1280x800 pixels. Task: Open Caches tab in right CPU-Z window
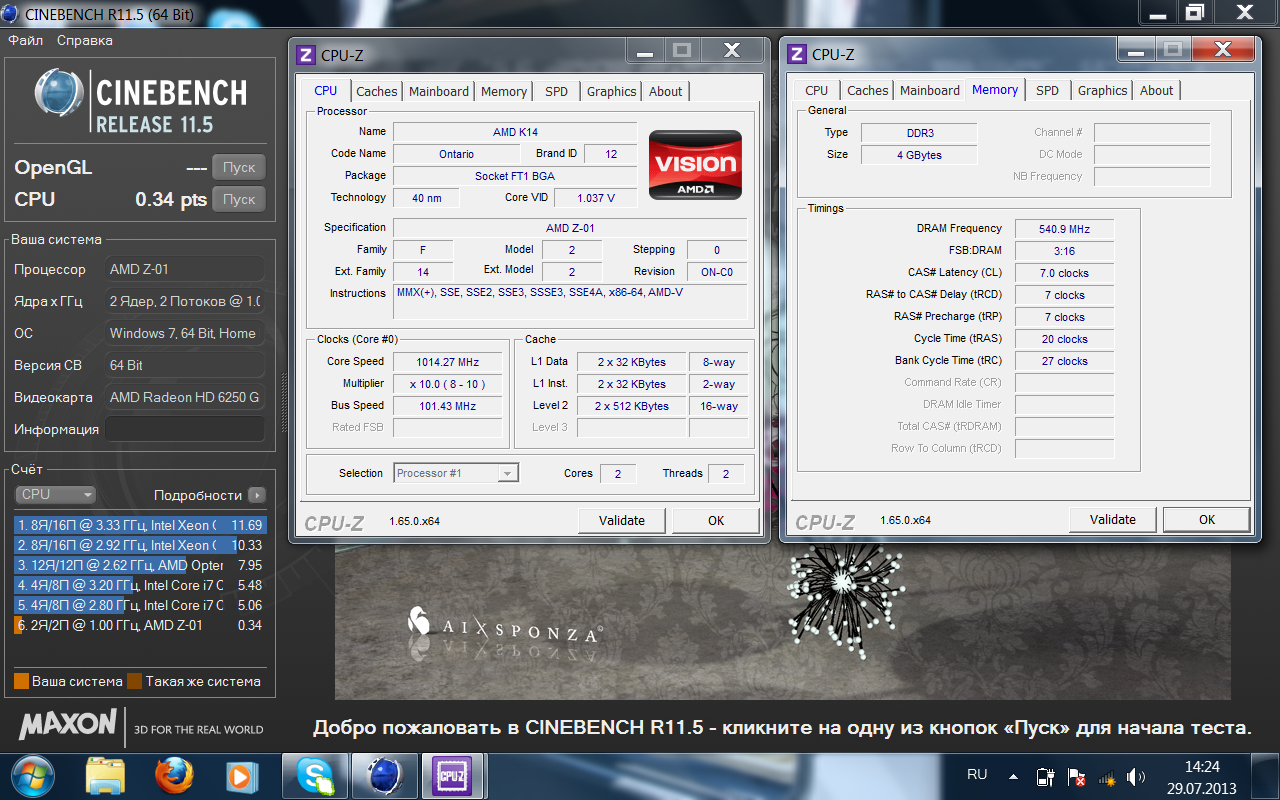(868, 90)
